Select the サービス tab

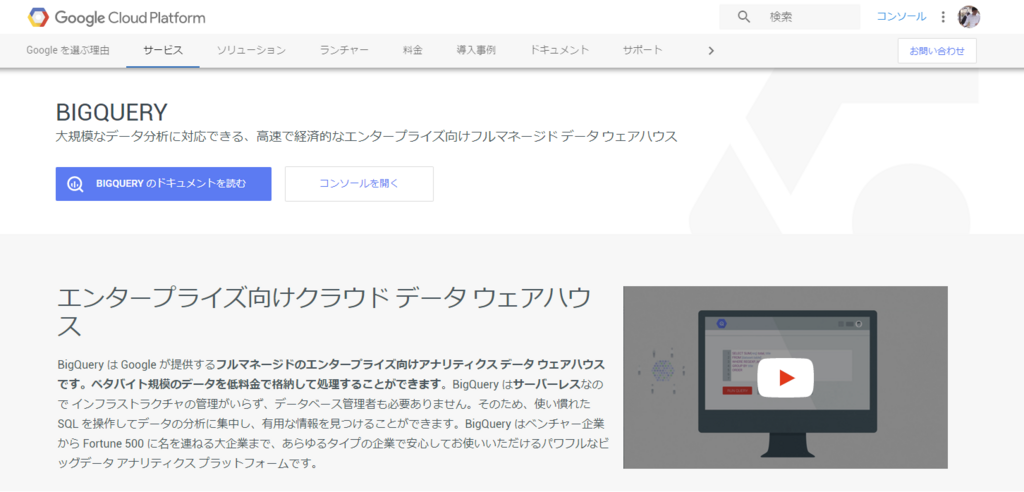tap(163, 50)
